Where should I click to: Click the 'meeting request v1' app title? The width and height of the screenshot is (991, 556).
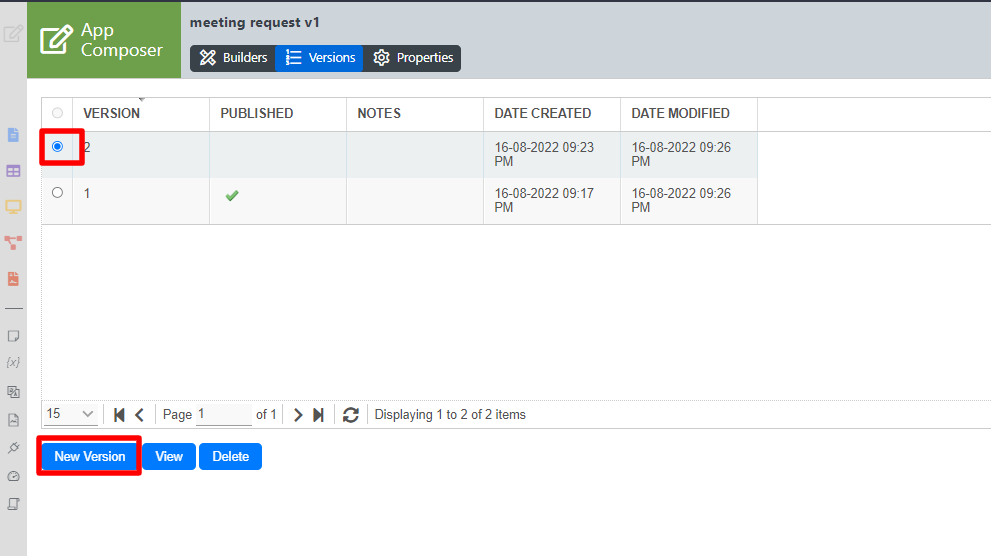pos(255,23)
